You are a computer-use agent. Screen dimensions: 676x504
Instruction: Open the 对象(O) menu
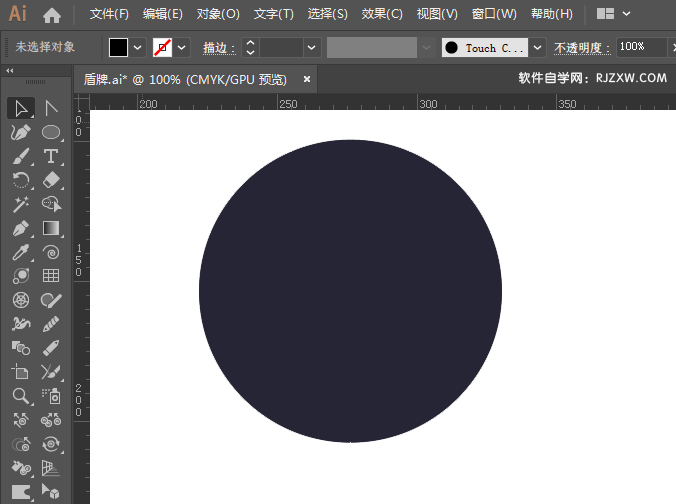click(x=218, y=14)
